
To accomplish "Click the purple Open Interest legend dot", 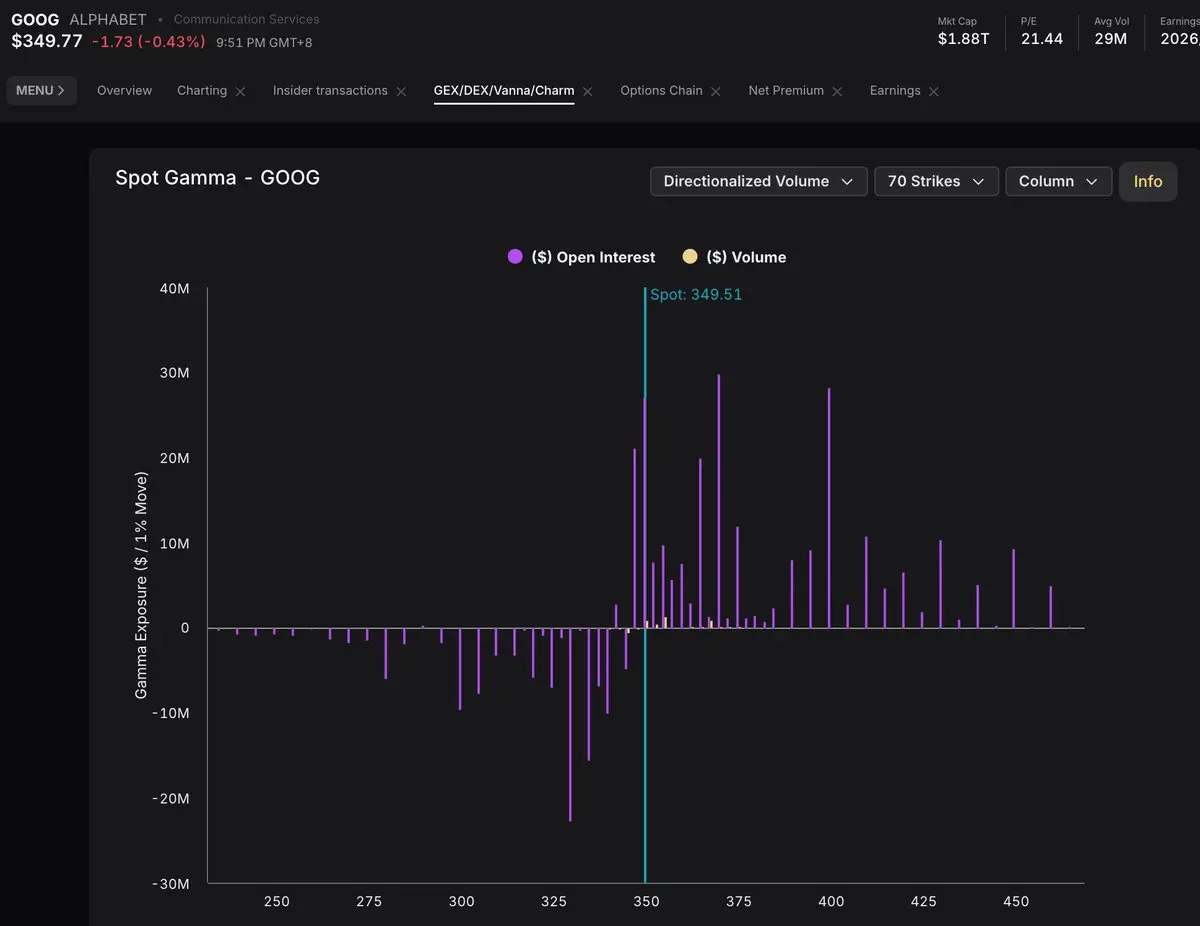I will (515, 257).
